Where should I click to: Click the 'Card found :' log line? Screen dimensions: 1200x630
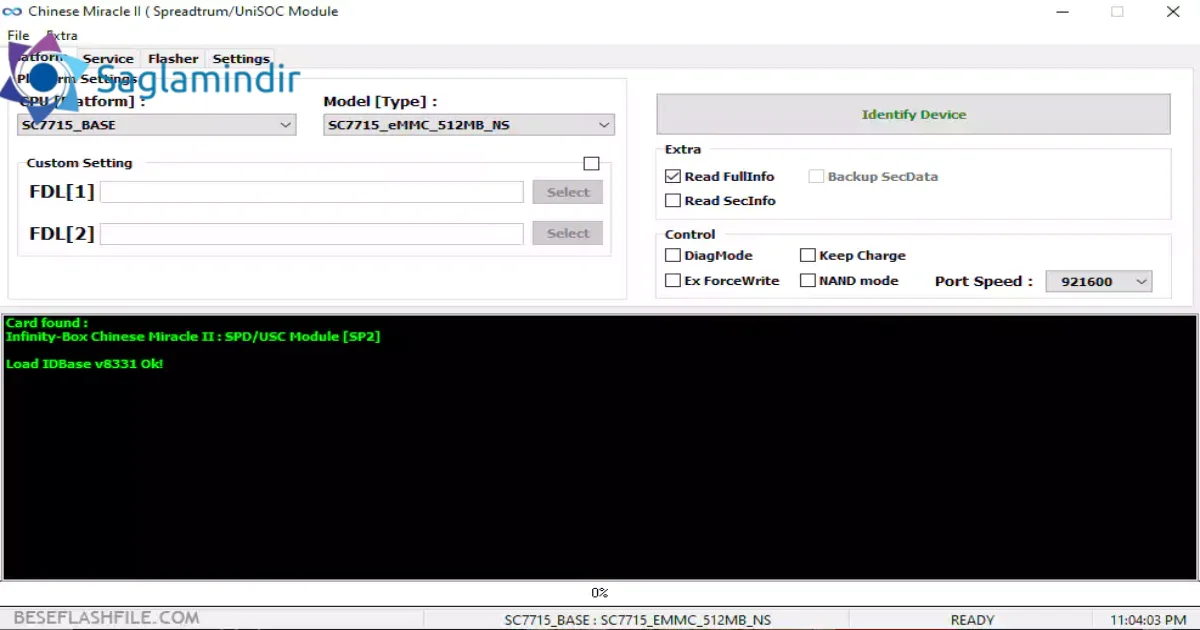[x=47, y=323]
